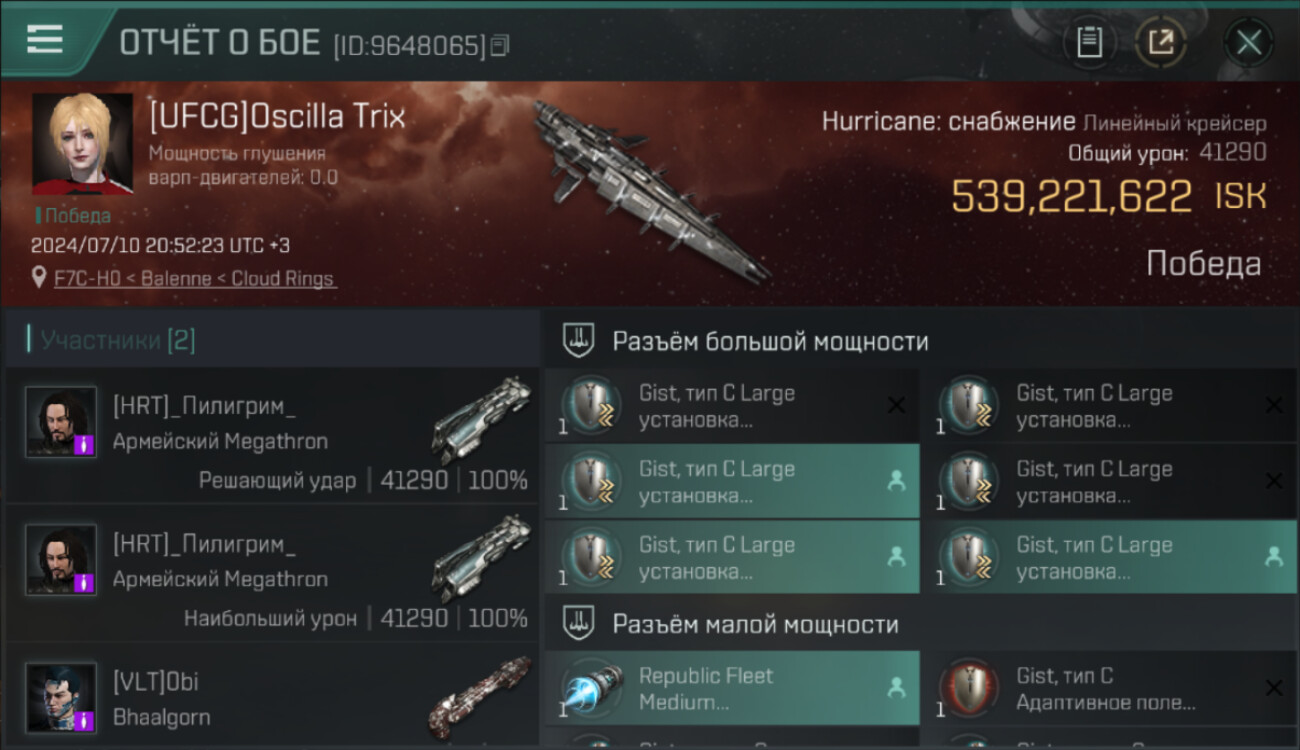The width and height of the screenshot is (1300, 750).
Task: Select the Разъём большой мощности section header
Action: (771, 341)
